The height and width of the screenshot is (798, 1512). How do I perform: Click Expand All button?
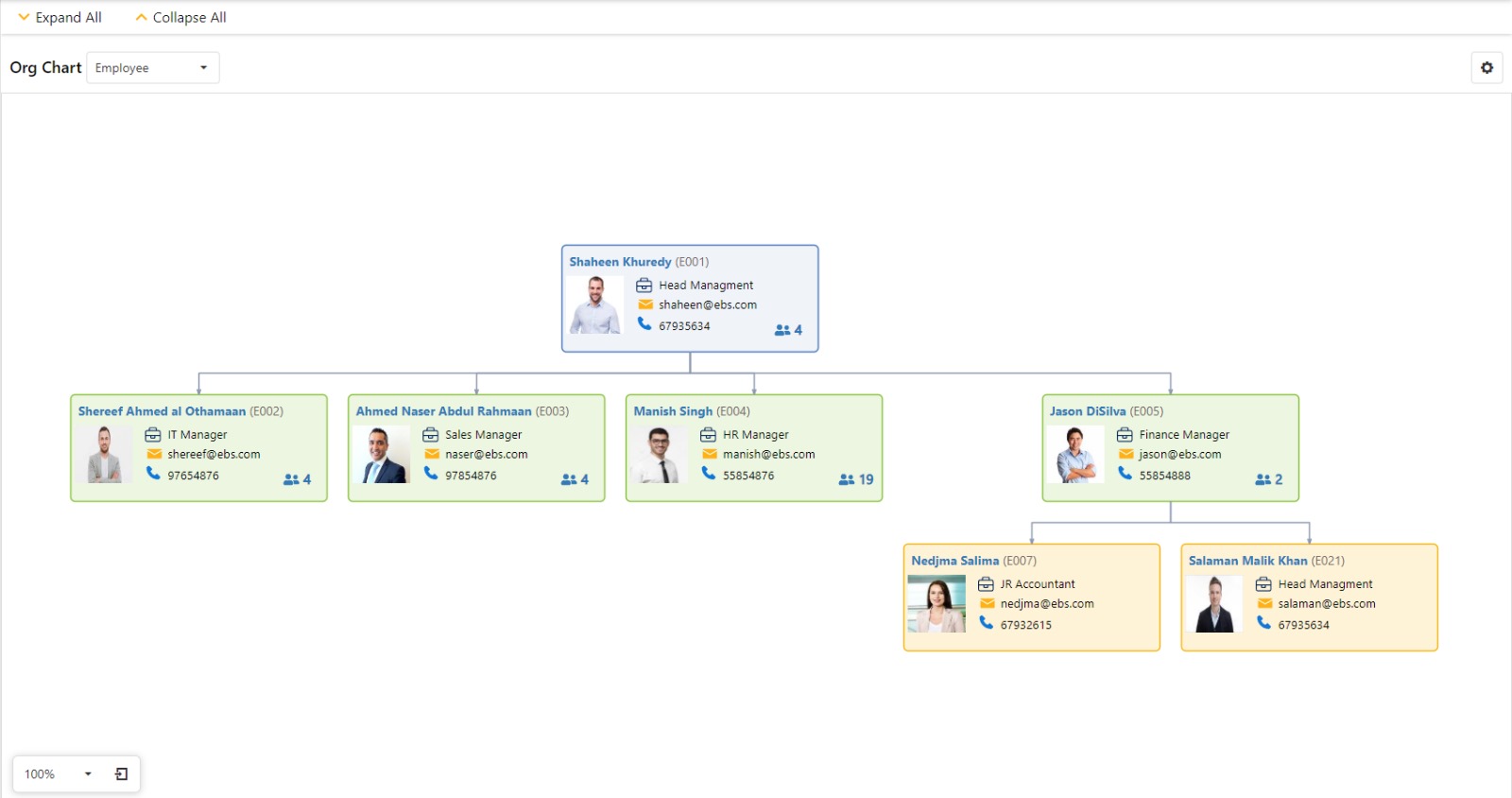tap(60, 17)
